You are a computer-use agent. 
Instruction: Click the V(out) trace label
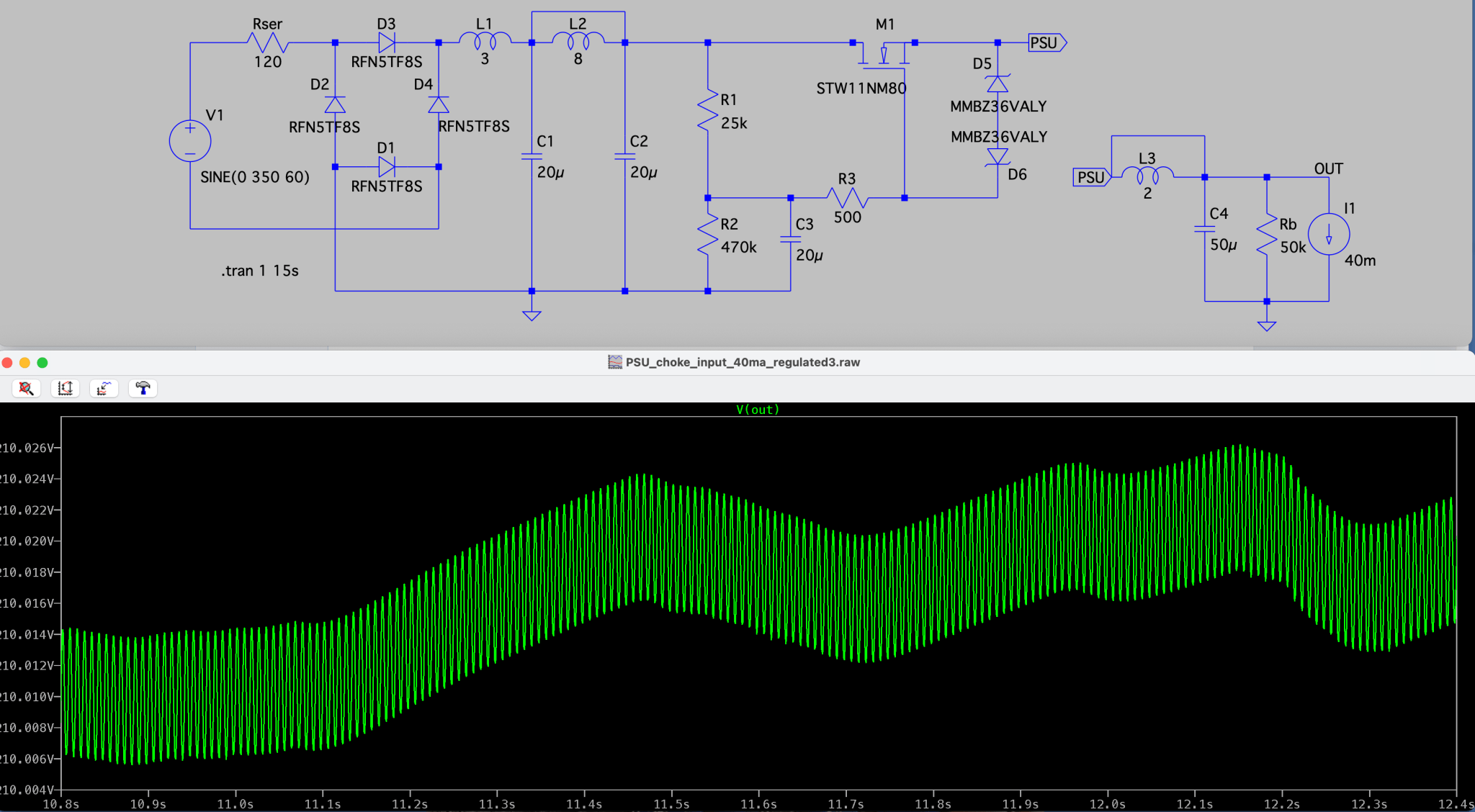coord(757,410)
